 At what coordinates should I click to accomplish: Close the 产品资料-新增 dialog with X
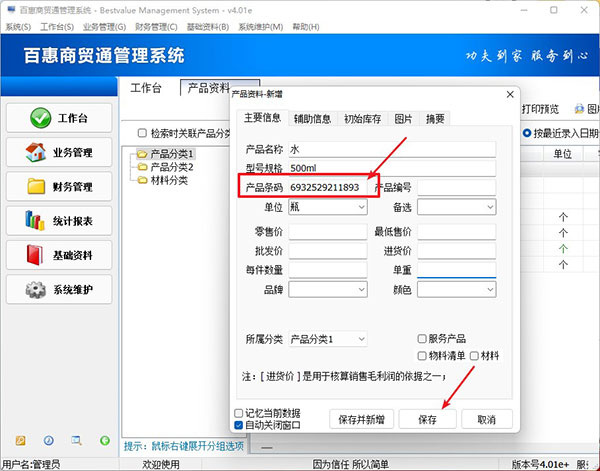click(x=510, y=95)
